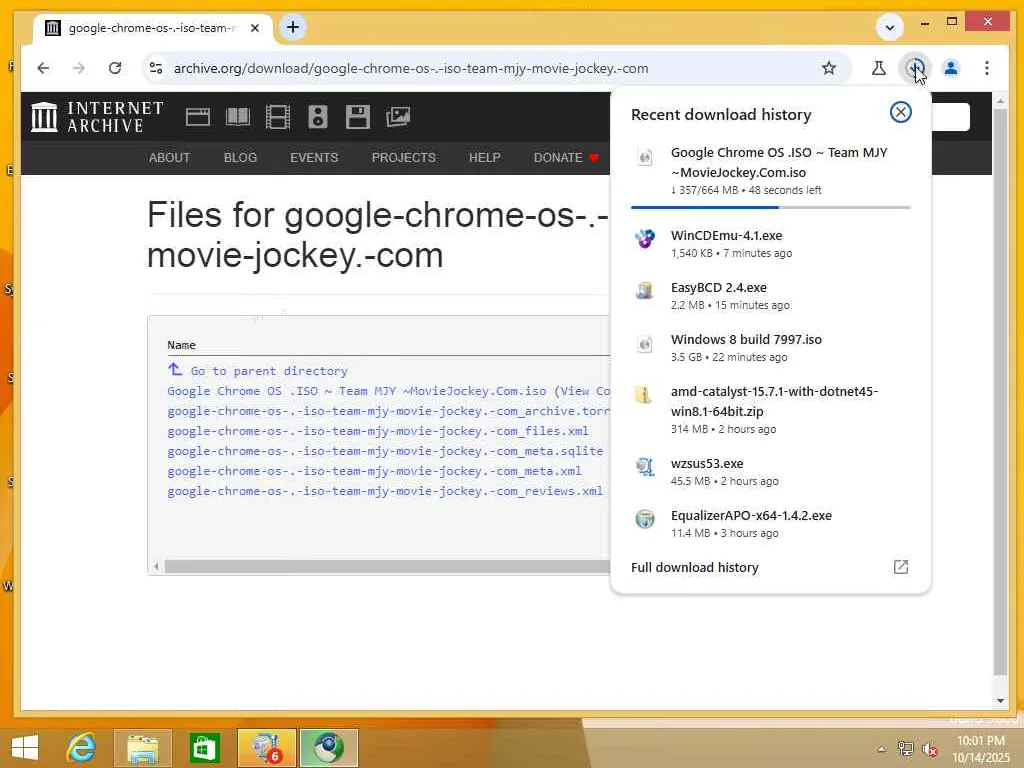Open the Windows Start button
Image resolution: width=1024 pixels, height=768 pixels.
click(x=25, y=748)
